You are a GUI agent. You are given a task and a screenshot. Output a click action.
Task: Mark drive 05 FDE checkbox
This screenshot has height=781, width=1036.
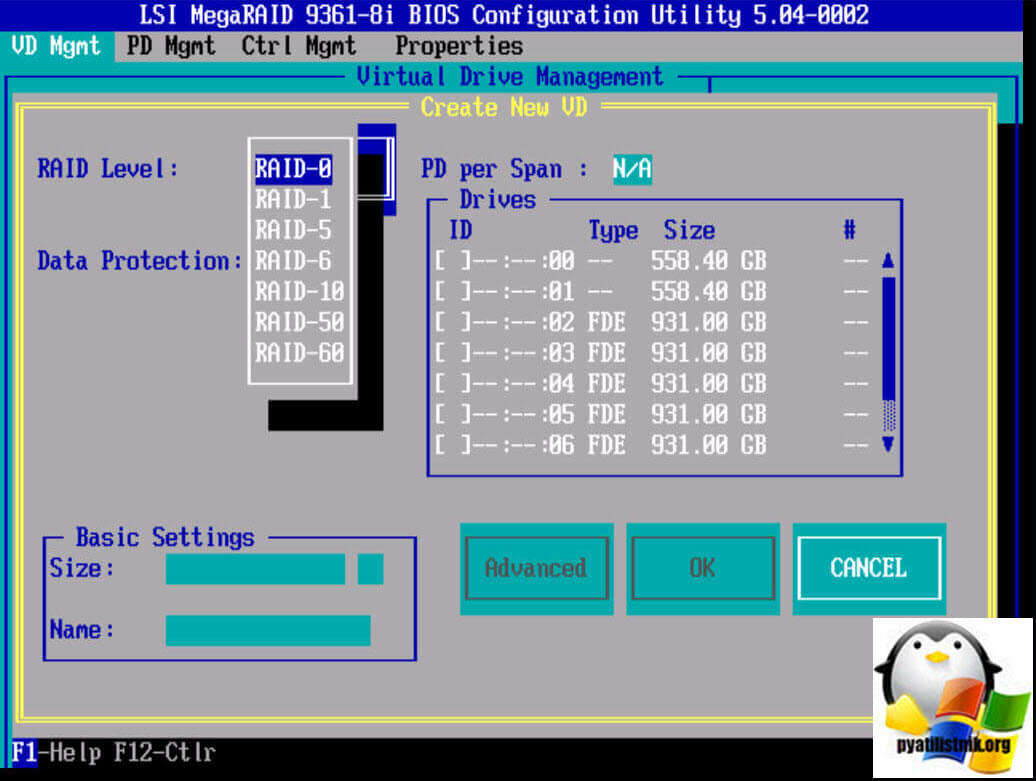coord(453,414)
